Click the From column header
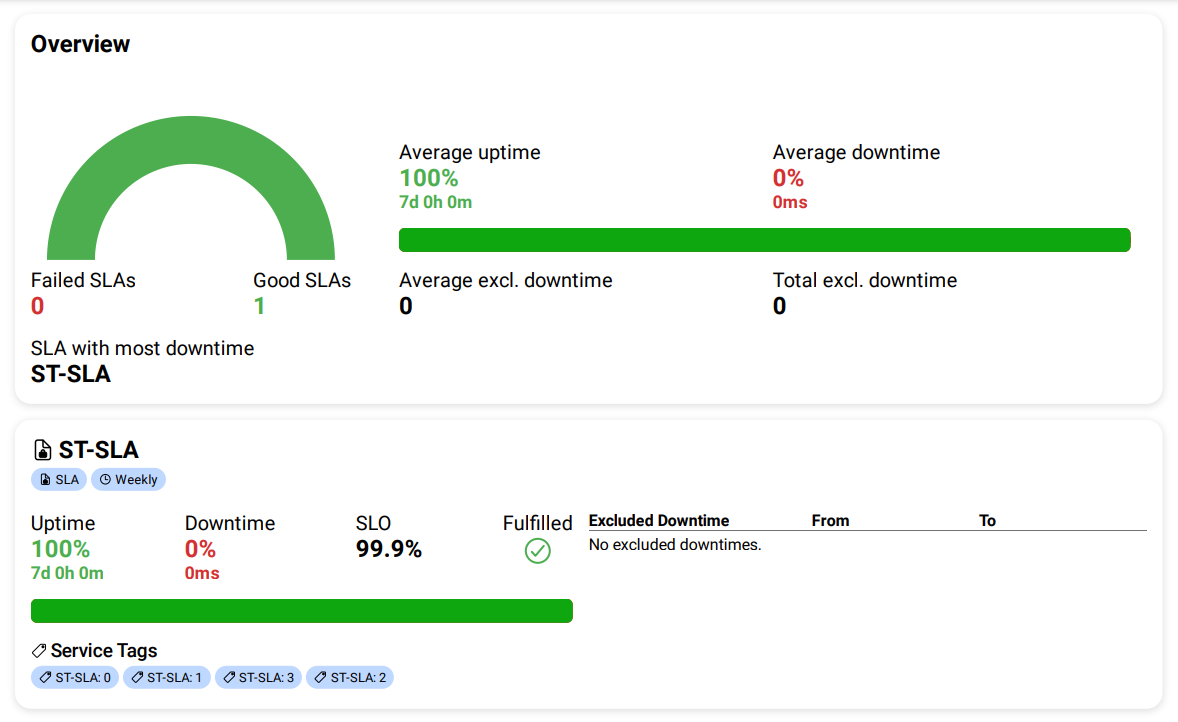 pyautogui.click(x=830, y=521)
